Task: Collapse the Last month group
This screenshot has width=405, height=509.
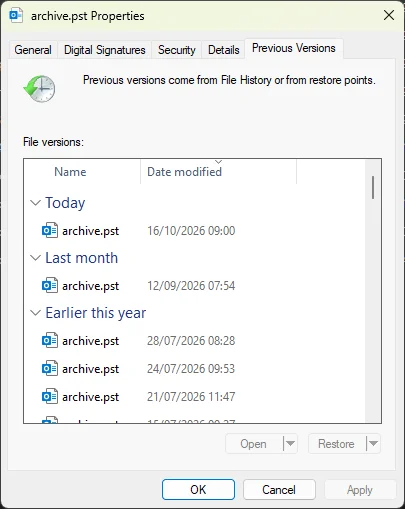Action: [35, 258]
